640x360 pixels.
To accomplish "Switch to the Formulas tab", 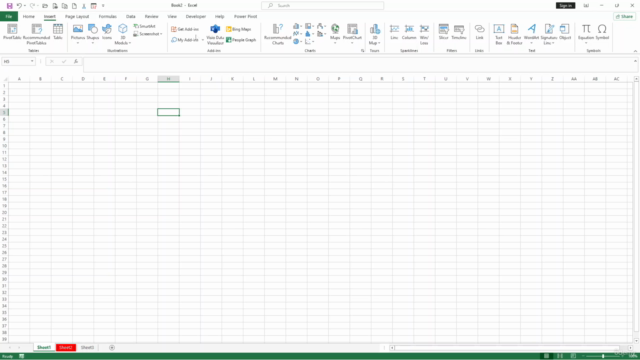I will [107, 16].
